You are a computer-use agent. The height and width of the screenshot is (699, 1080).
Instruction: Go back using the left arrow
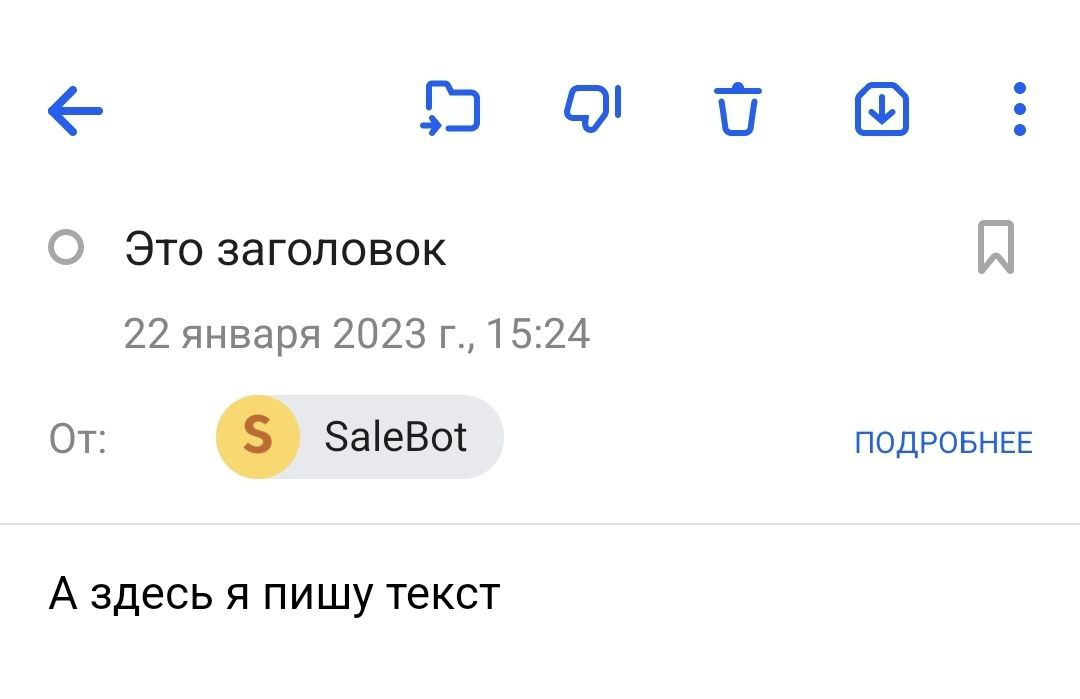coord(75,110)
